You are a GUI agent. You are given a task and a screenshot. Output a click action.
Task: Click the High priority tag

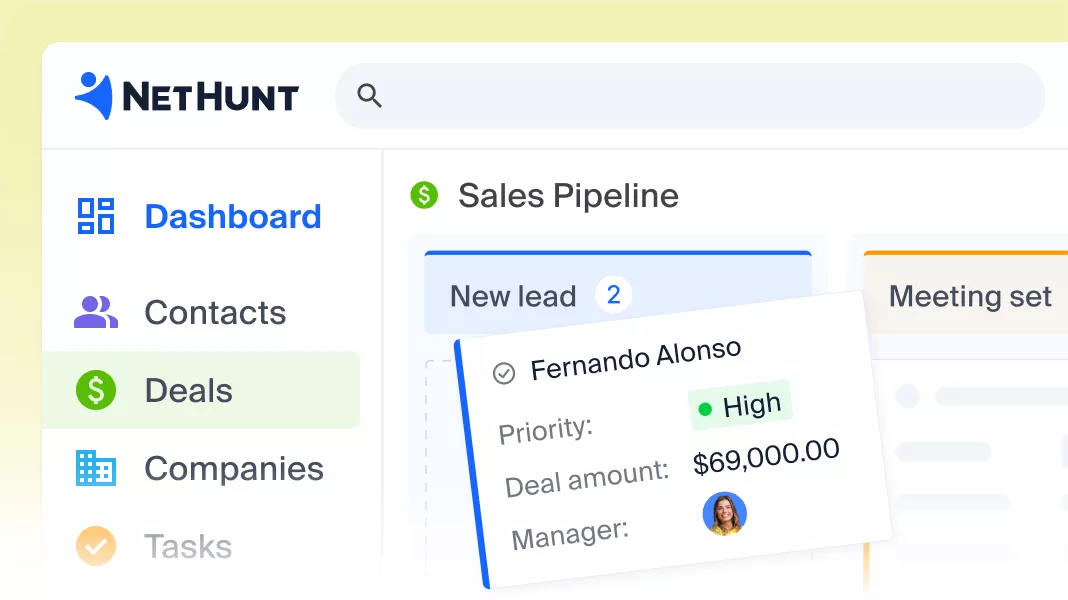click(740, 405)
